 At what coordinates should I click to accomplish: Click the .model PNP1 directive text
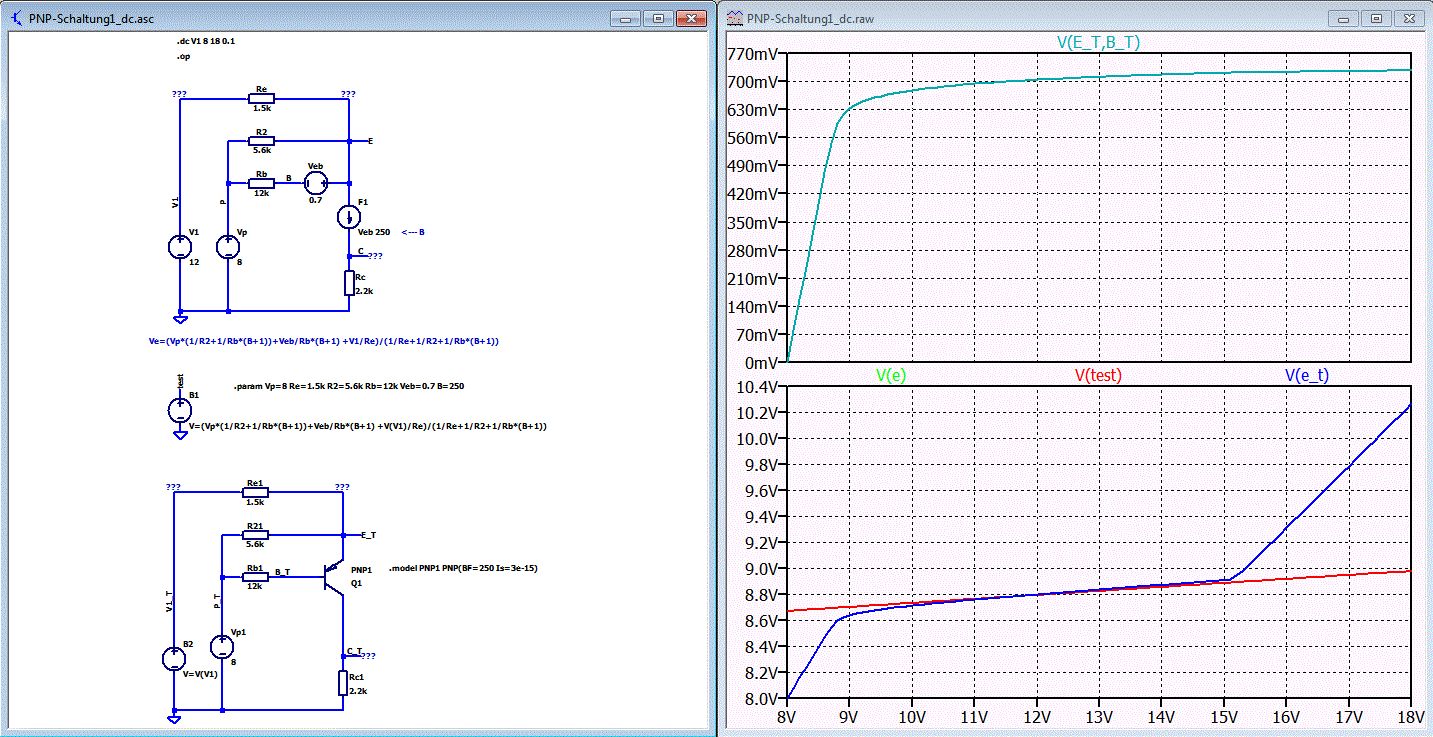click(461, 567)
